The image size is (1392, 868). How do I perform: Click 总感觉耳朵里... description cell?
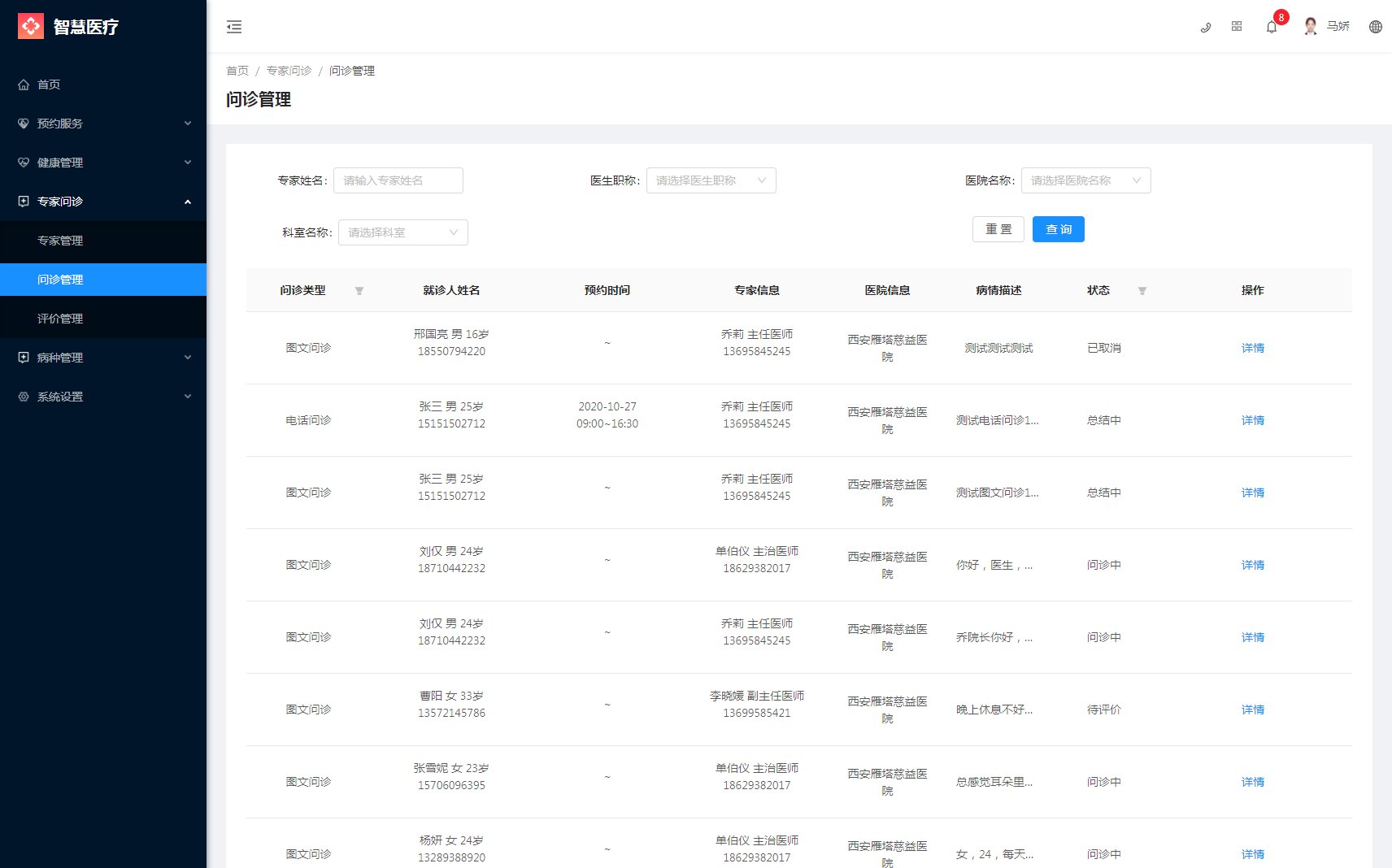[994, 782]
